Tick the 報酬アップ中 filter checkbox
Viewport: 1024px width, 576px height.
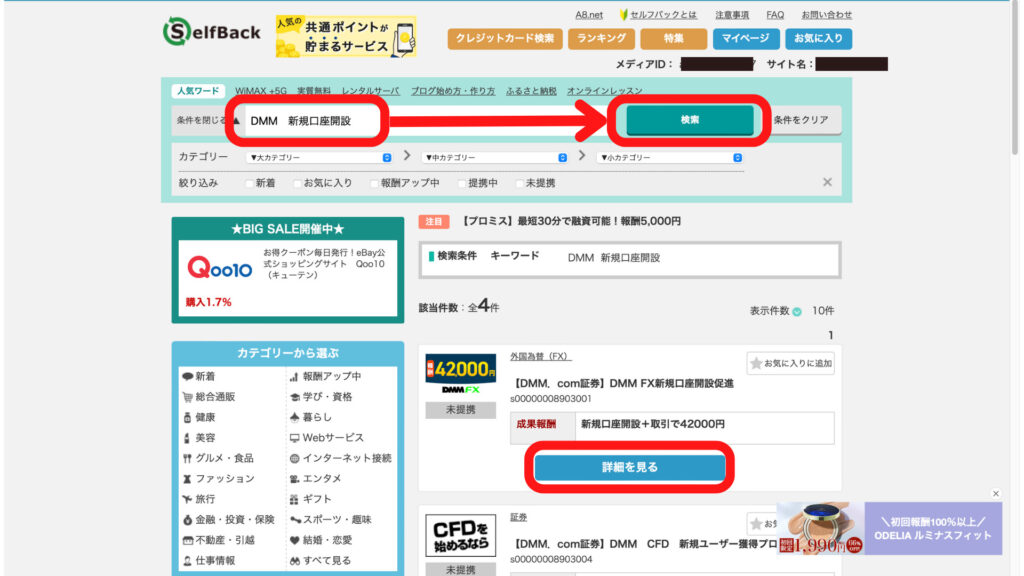(374, 184)
